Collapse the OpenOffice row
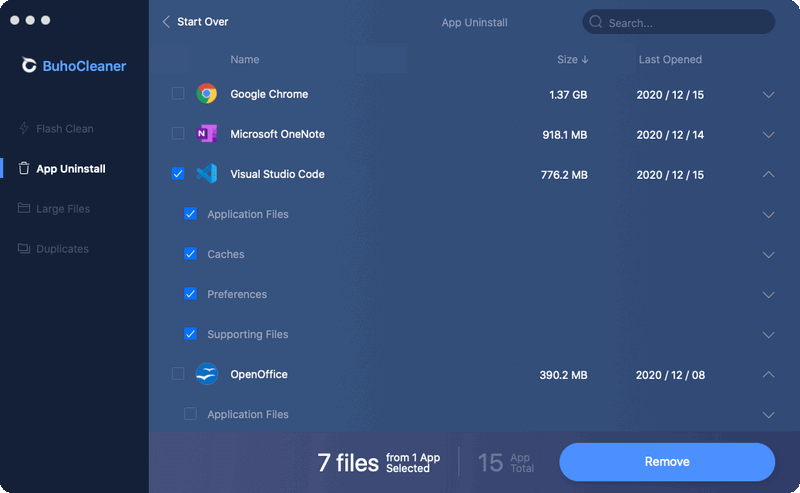Viewport: 800px width, 493px height. (768, 375)
